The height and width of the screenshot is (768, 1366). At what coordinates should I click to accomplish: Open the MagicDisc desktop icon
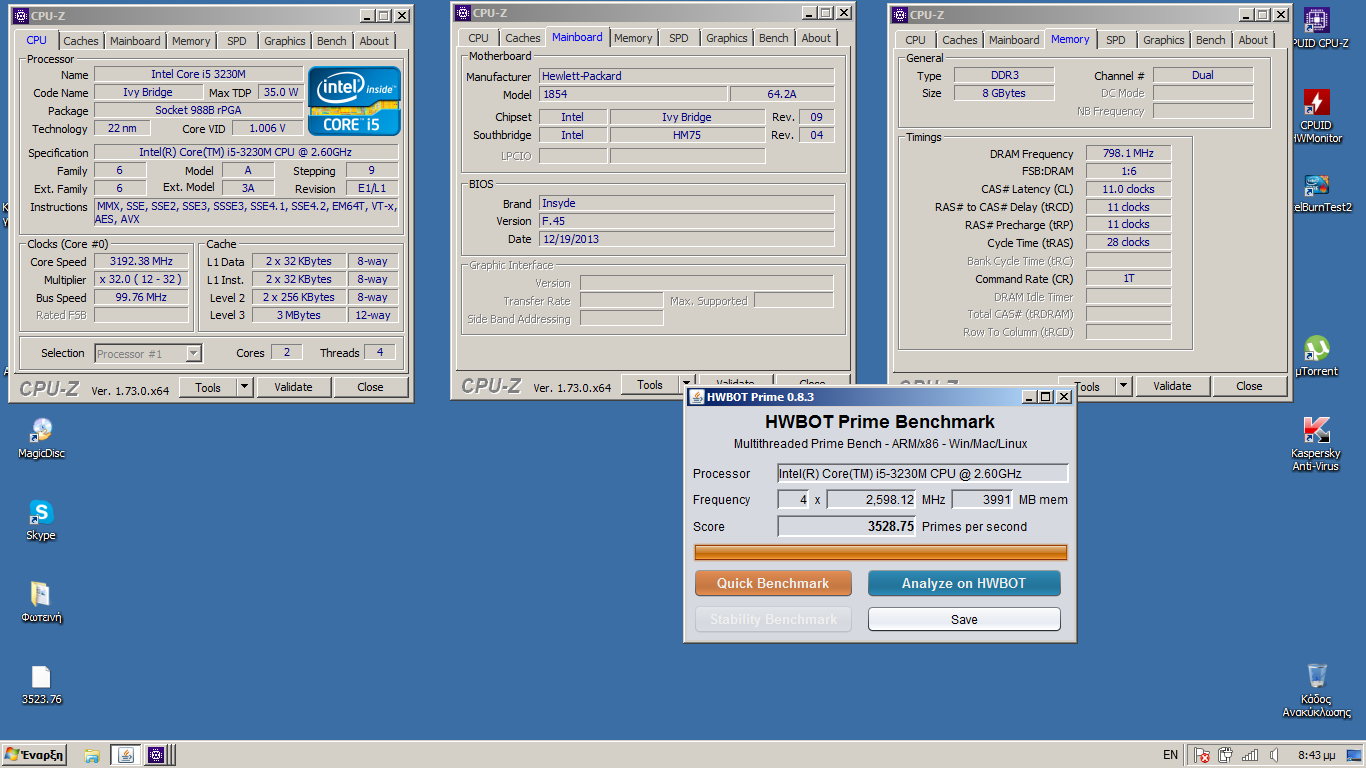tap(41, 438)
